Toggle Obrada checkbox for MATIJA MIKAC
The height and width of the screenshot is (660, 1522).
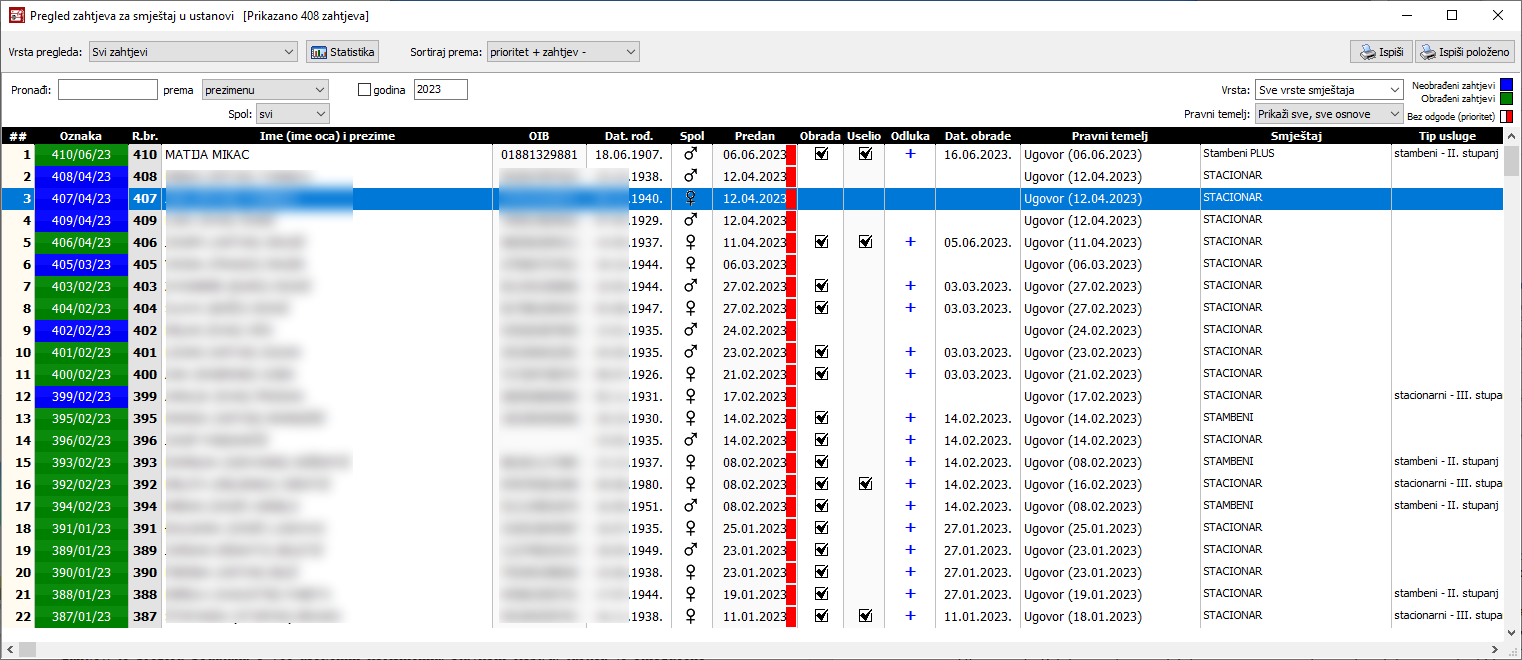click(821, 155)
